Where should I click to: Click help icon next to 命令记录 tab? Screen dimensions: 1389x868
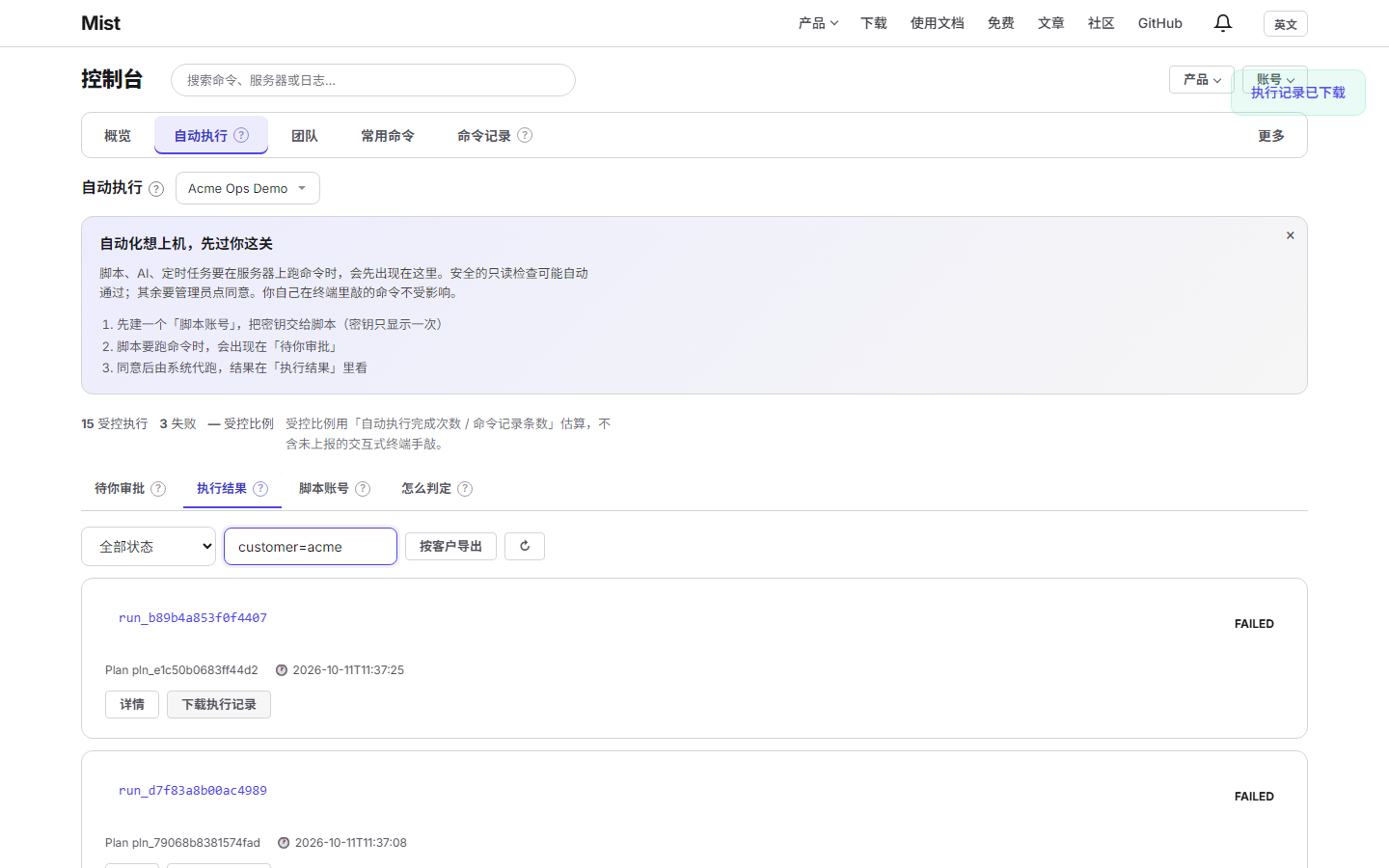pyautogui.click(x=525, y=135)
